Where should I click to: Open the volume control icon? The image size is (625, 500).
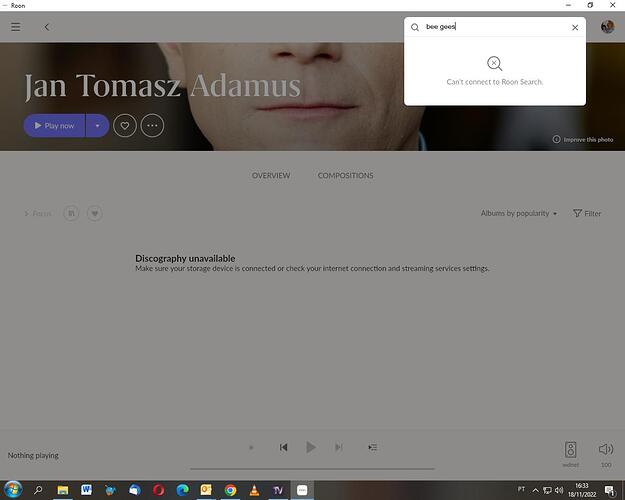pos(606,449)
